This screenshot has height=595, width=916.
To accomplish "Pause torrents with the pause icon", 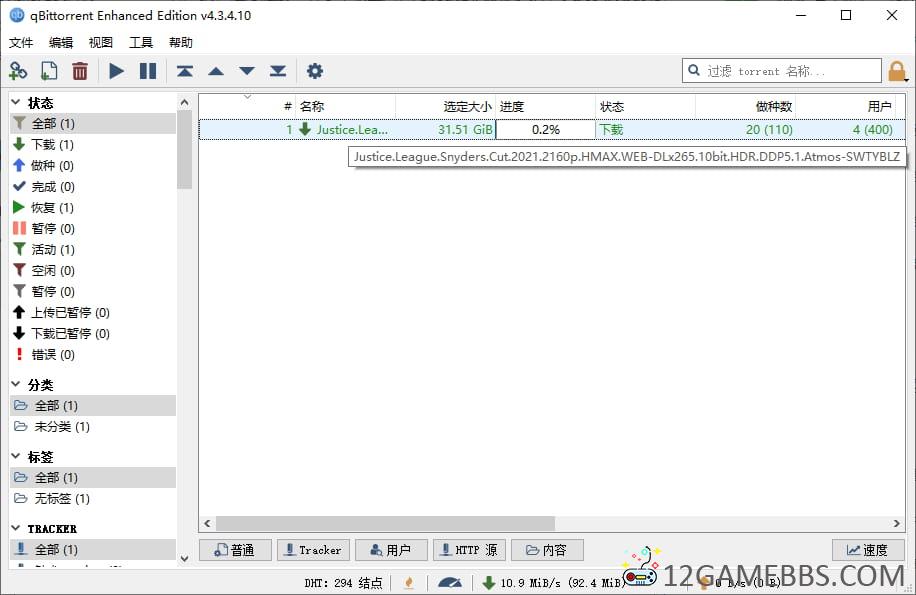I will 148,71.
